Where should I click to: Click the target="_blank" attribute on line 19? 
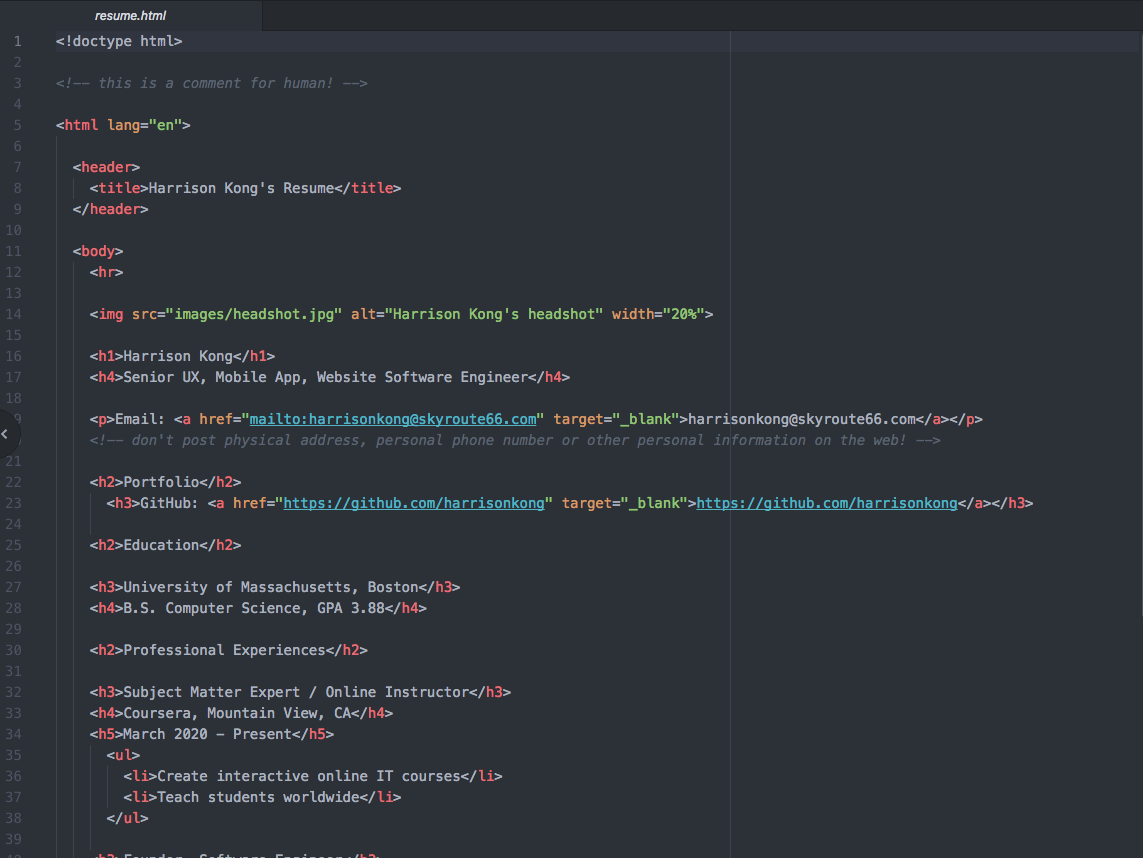click(x=616, y=419)
